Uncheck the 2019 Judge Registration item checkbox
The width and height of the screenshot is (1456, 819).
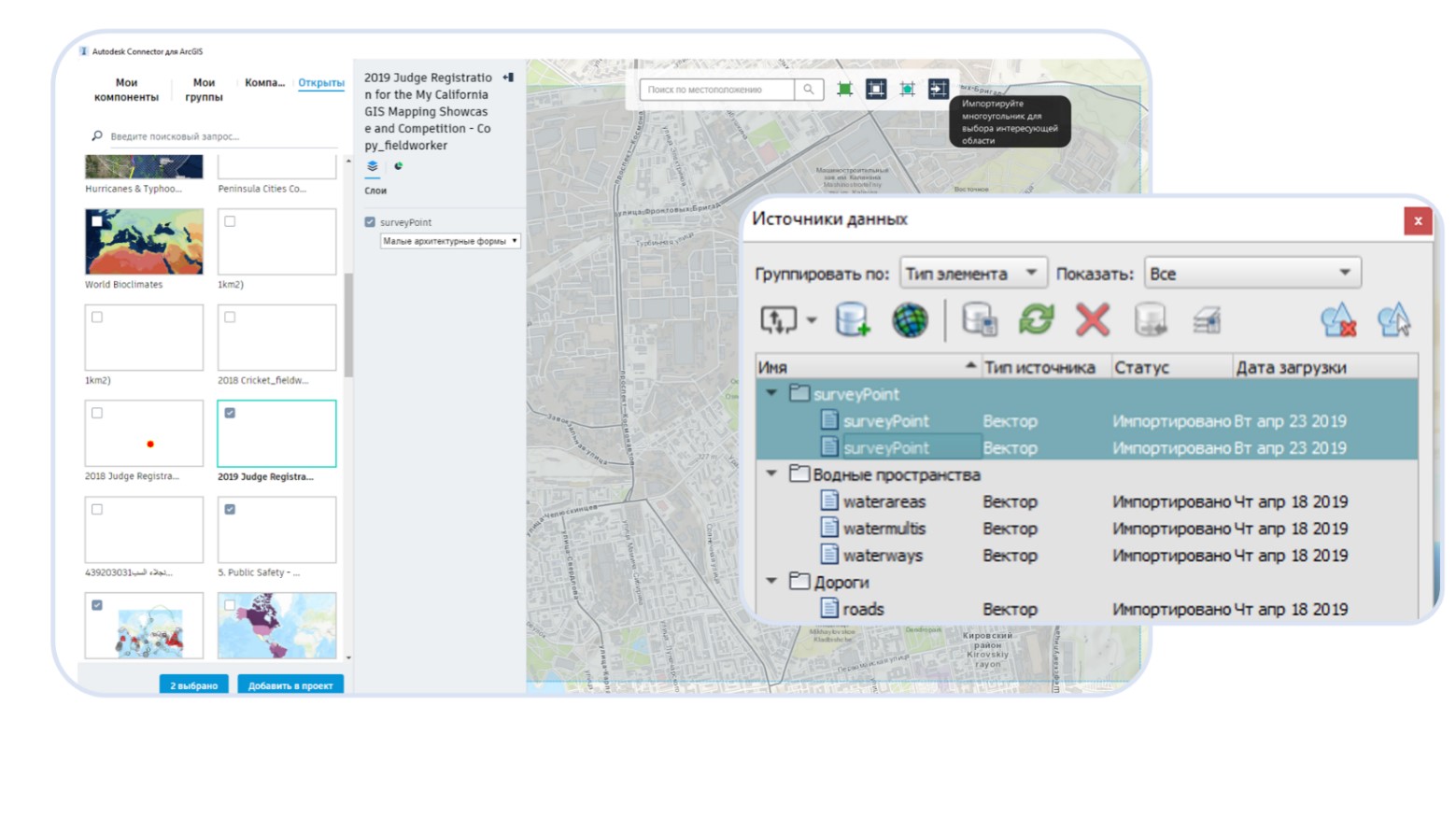click(x=230, y=413)
